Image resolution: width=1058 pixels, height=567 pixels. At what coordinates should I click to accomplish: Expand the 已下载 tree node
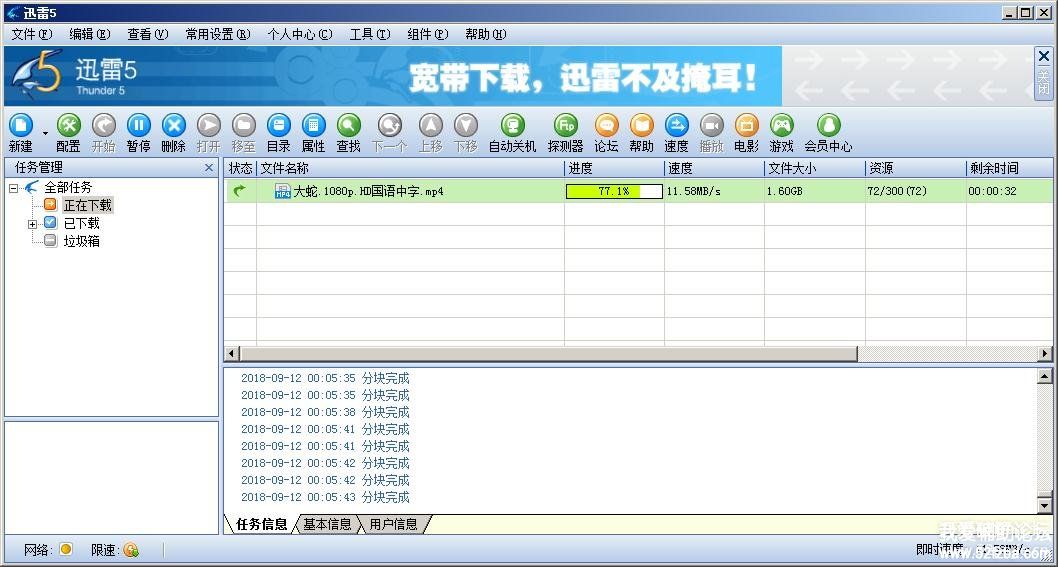[32, 224]
